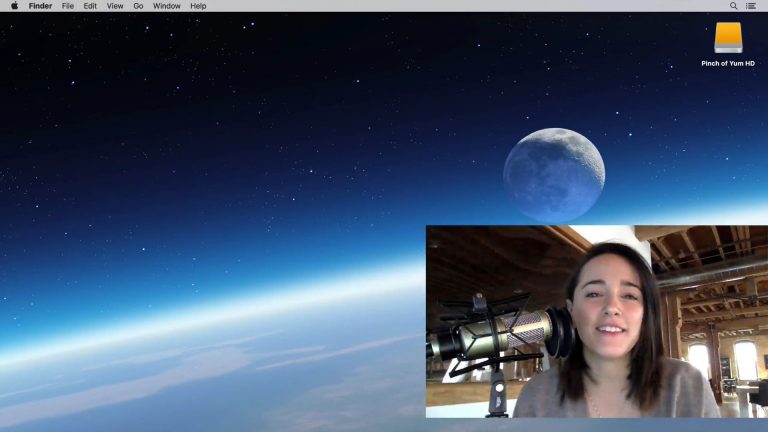
Task: Click the webcam video overlay
Action: coord(597,321)
